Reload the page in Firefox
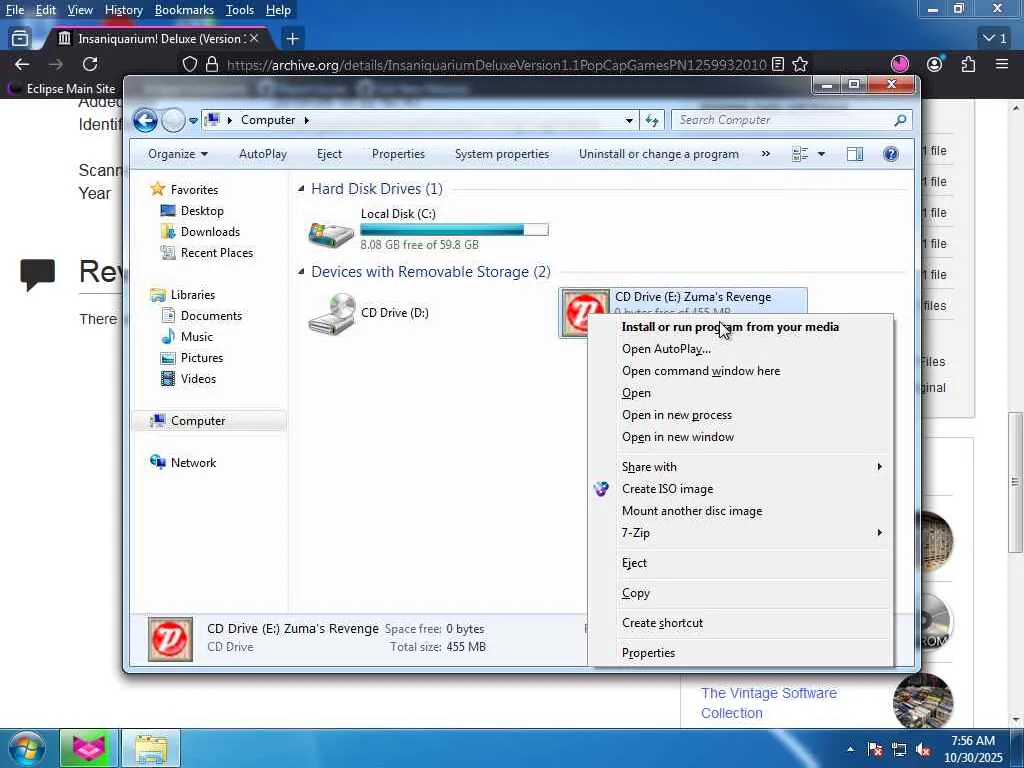The image size is (1024, 768). pyautogui.click(x=90, y=64)
